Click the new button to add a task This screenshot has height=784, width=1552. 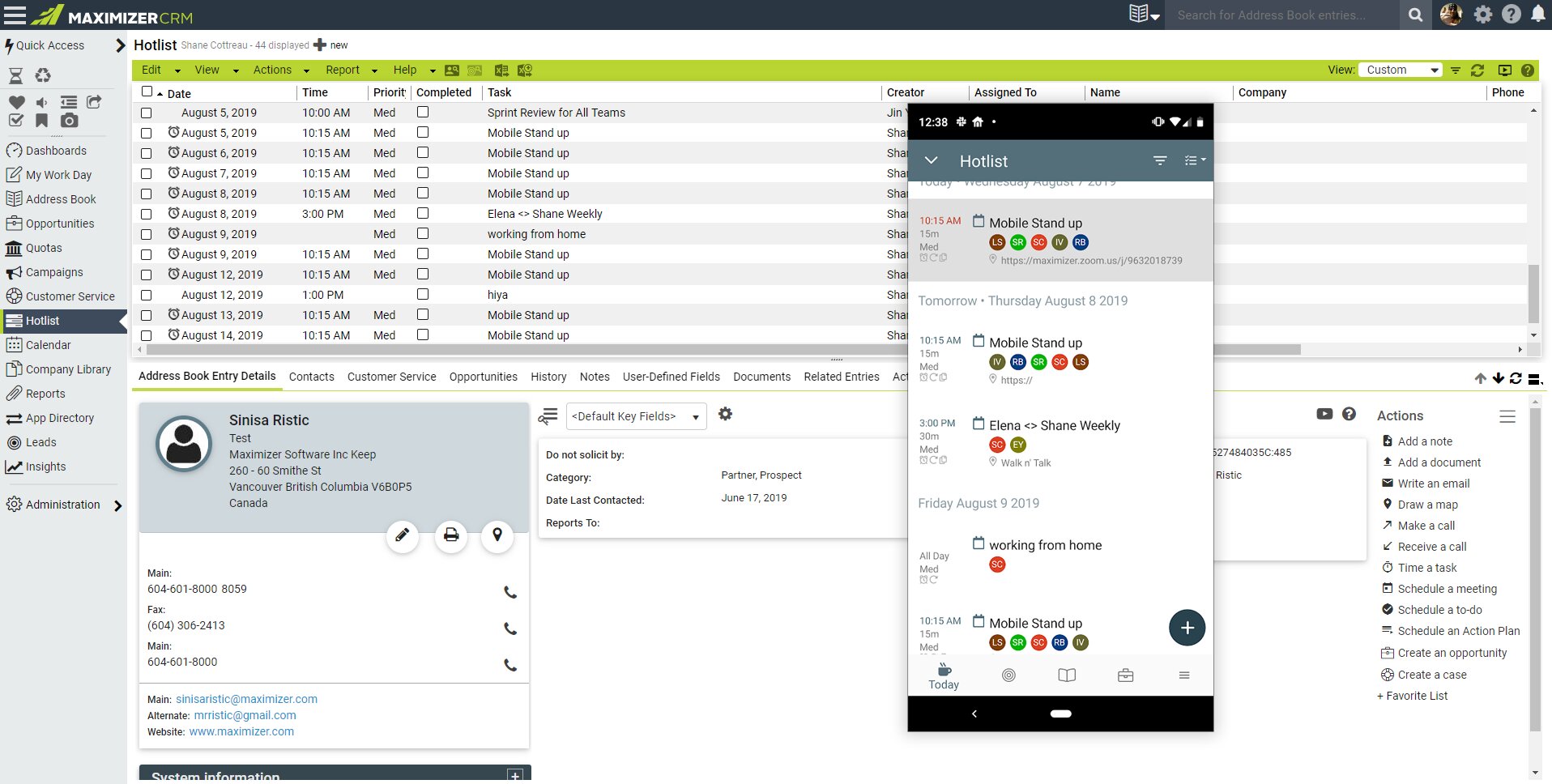click(x=330, y=45)
